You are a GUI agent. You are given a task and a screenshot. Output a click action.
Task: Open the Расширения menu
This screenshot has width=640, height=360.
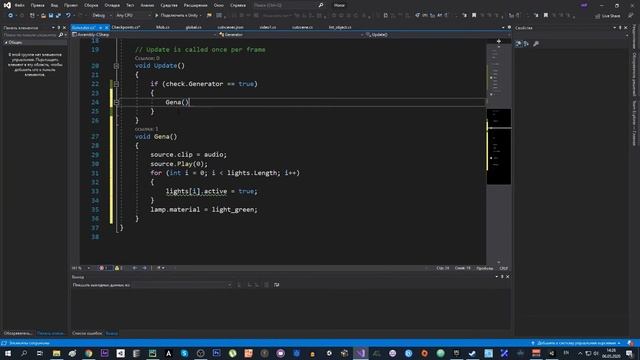[196, 5]
